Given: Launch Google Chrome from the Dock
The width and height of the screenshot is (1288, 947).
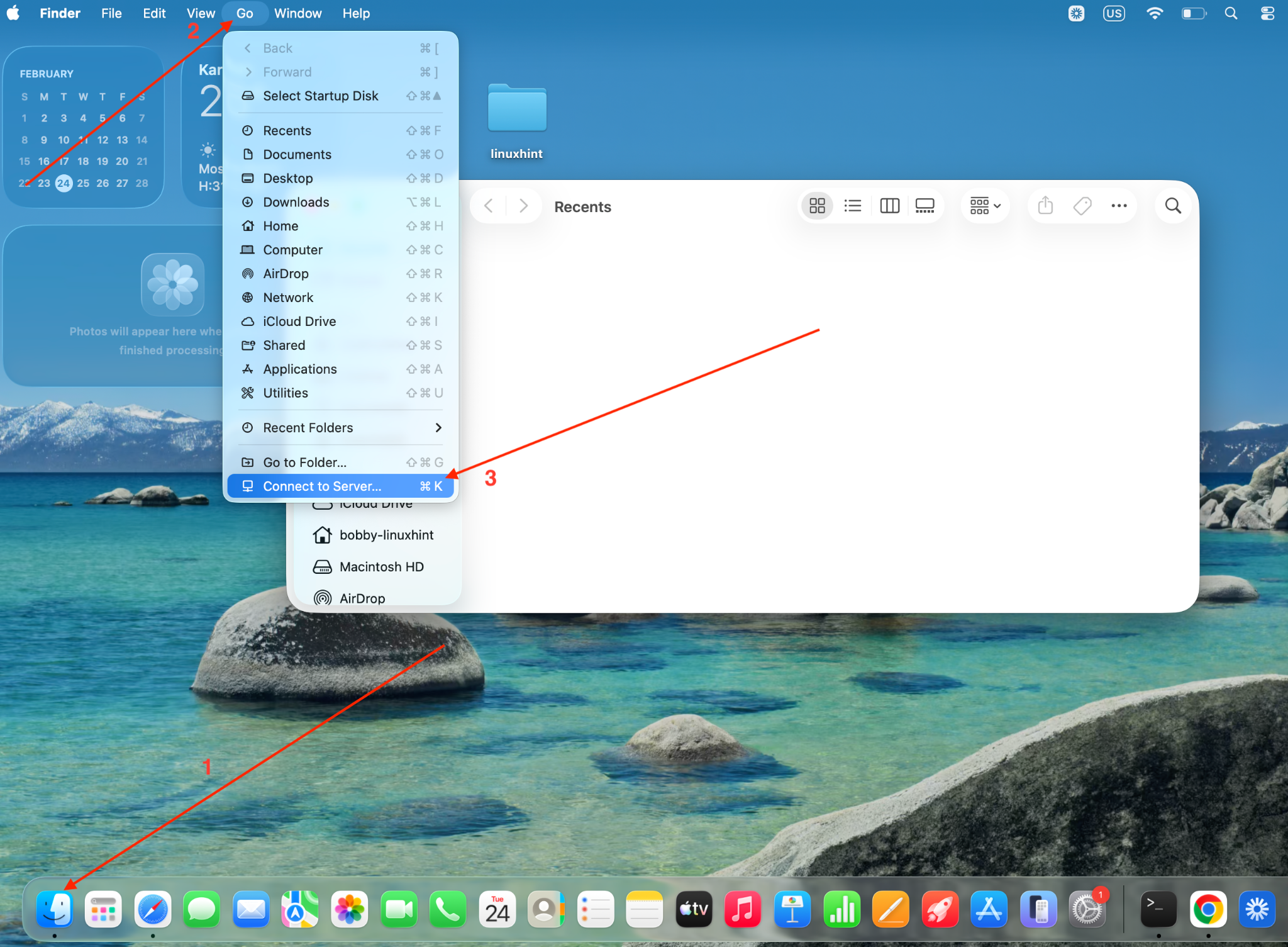Looking at the screenshot, I should point(1207,909).
